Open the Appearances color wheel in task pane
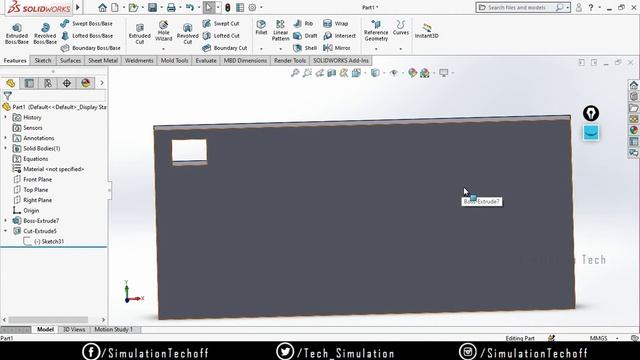Image resolution: width=640 pixels, height=360 pixels. [633, 130]
